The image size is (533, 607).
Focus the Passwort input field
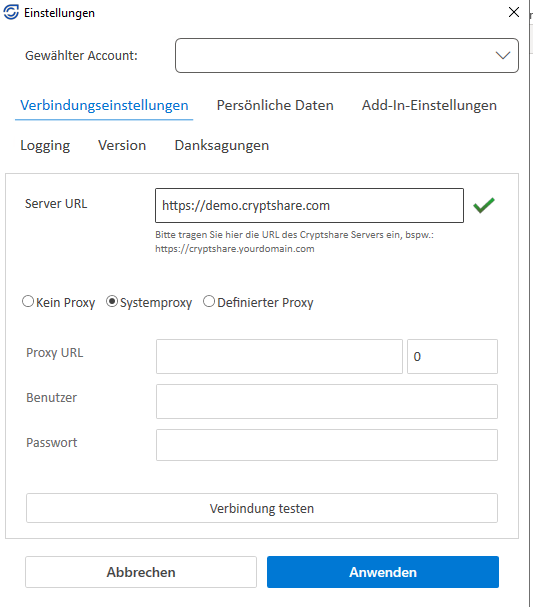tap(327, 445)
